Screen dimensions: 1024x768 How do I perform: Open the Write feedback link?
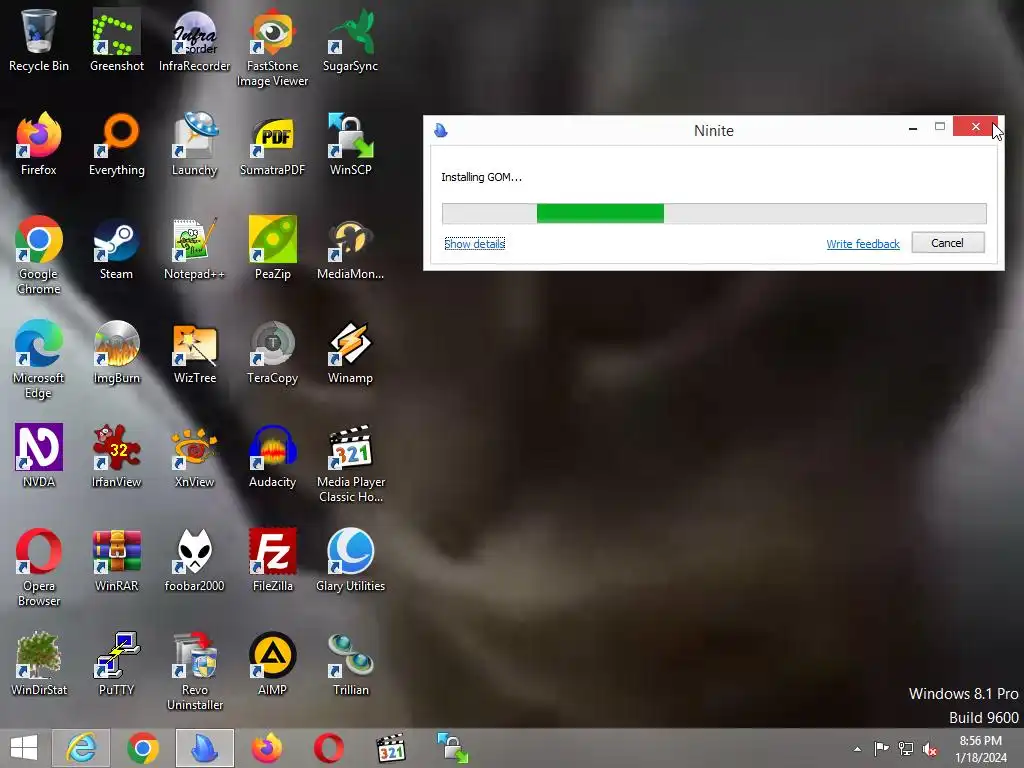point(863,244)
